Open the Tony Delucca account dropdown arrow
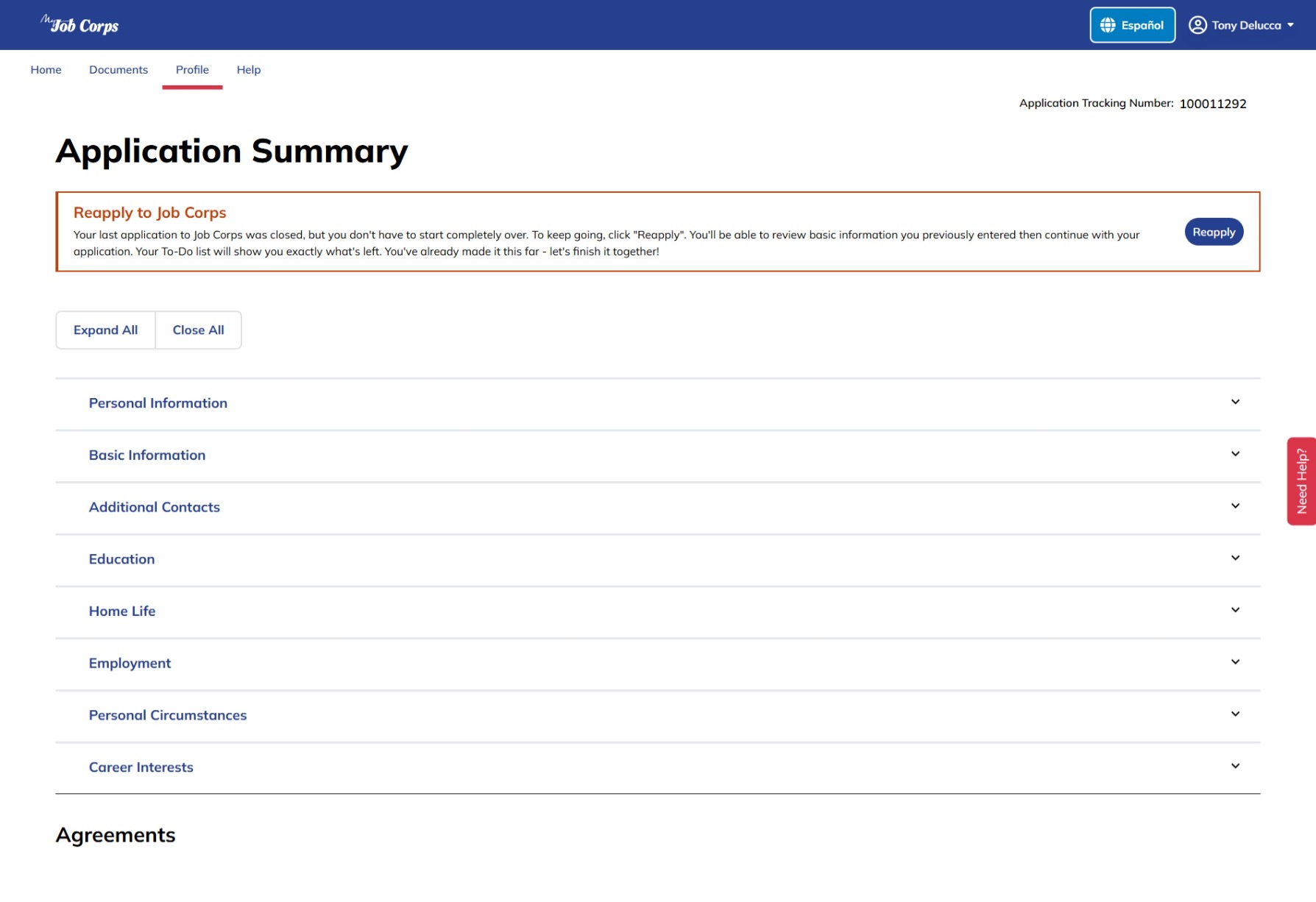 tap(1290, 25)
